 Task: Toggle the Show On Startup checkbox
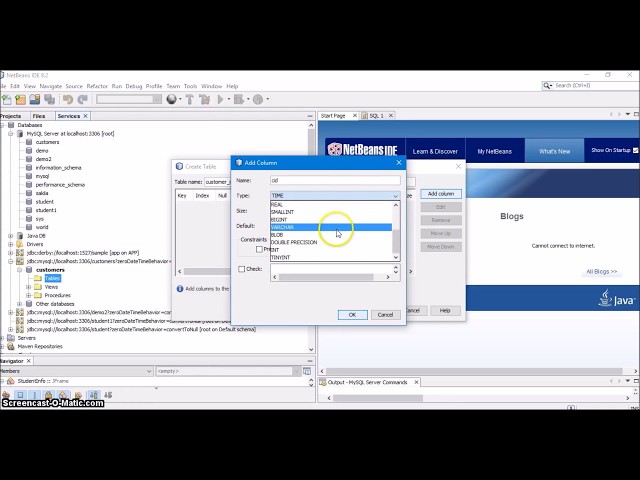pos(636,150)
